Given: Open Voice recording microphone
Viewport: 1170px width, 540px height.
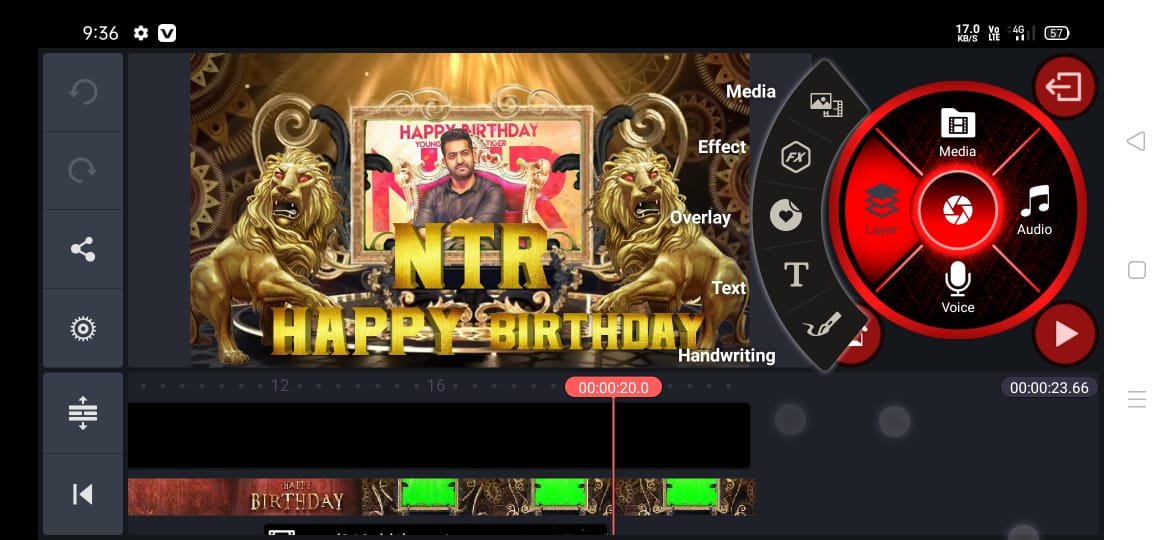Looking at the screenshot, I should point(957,288).
